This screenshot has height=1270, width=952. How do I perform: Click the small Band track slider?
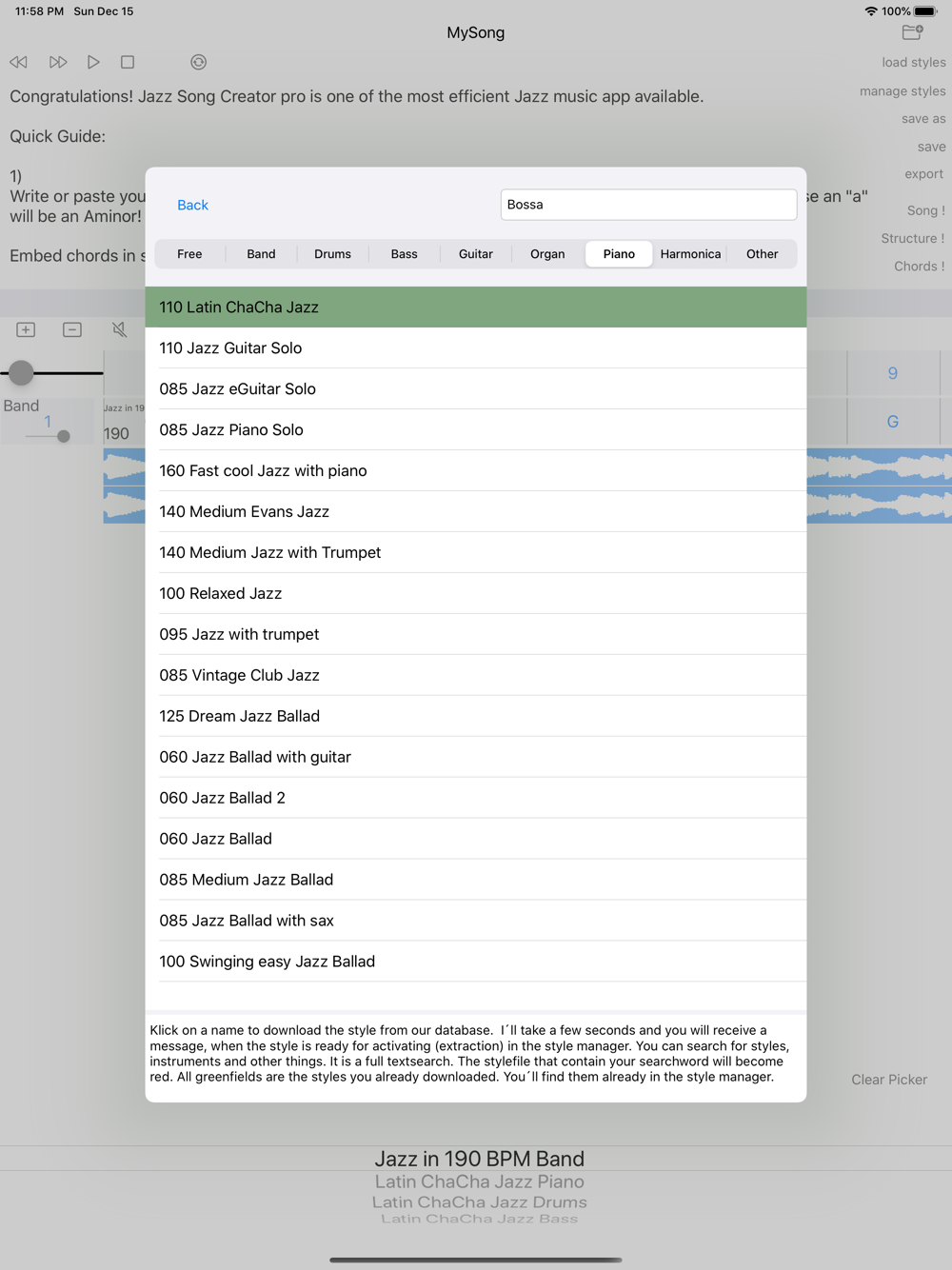[x=63, y=436]
